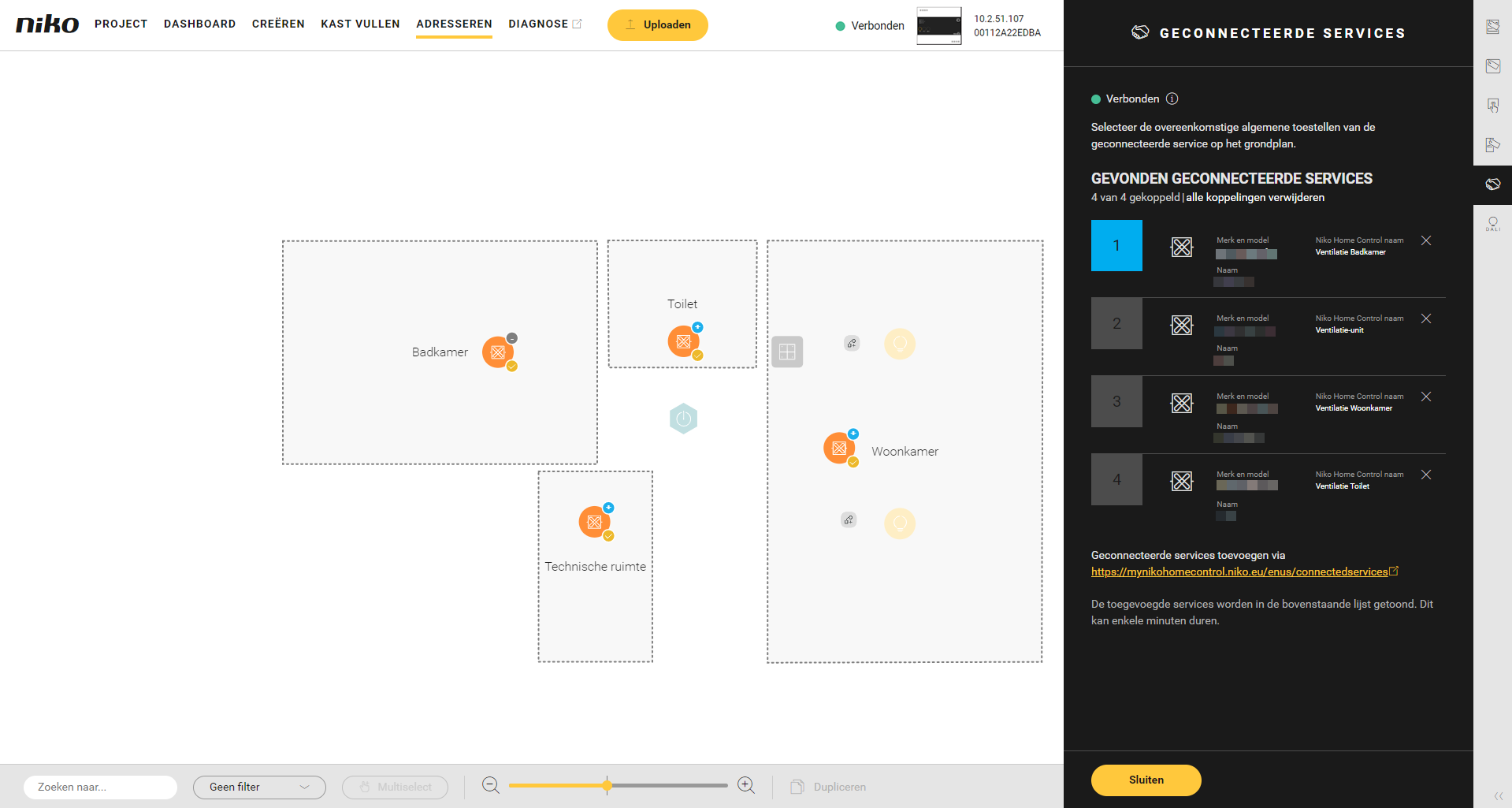1512x808 pixels.
Task: Remove link for Ventilatie-unit
Action: [1426, 318]
